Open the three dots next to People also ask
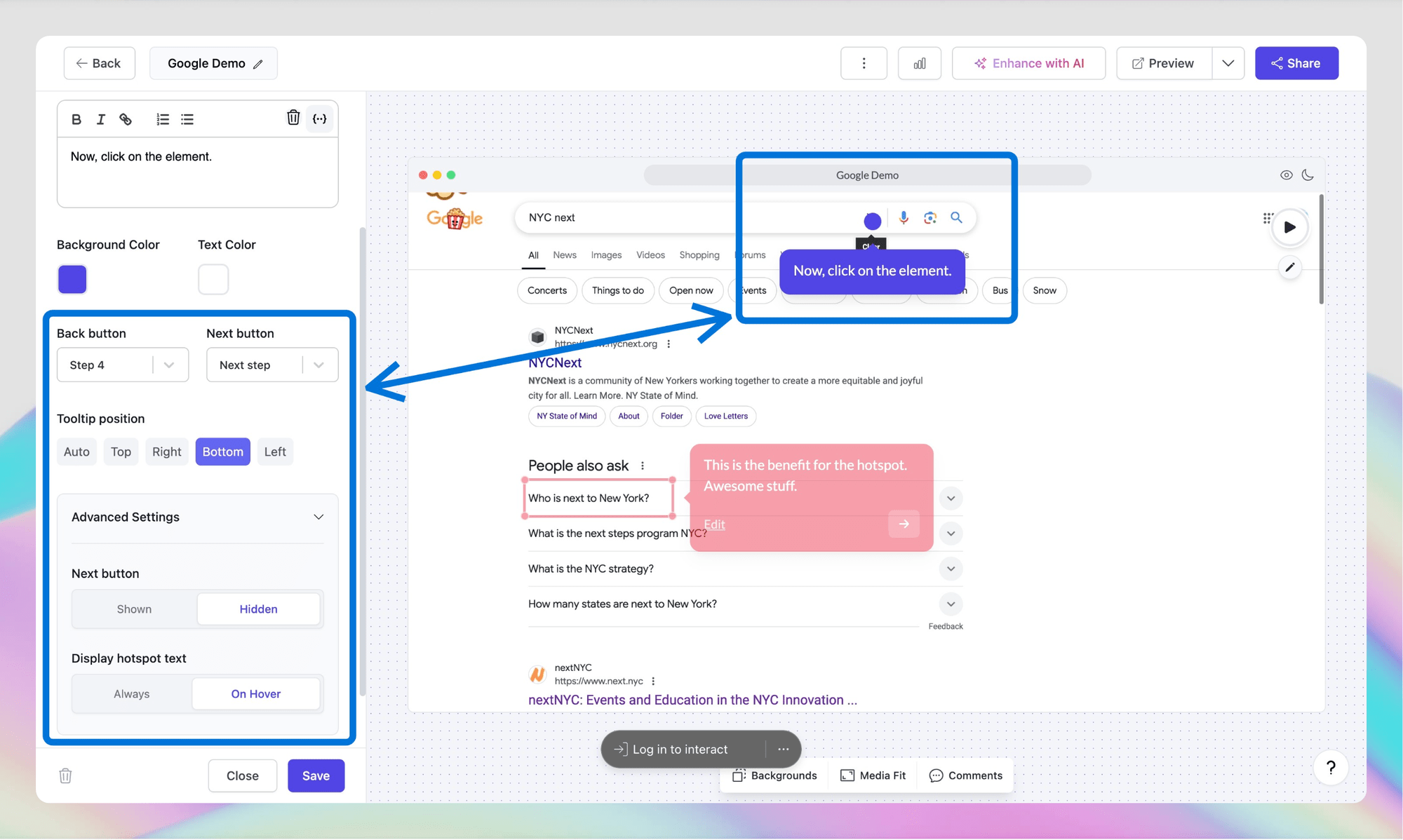The height and width of the screenshot is (840, 1403). pyautogui.click(x=643, y=466)
